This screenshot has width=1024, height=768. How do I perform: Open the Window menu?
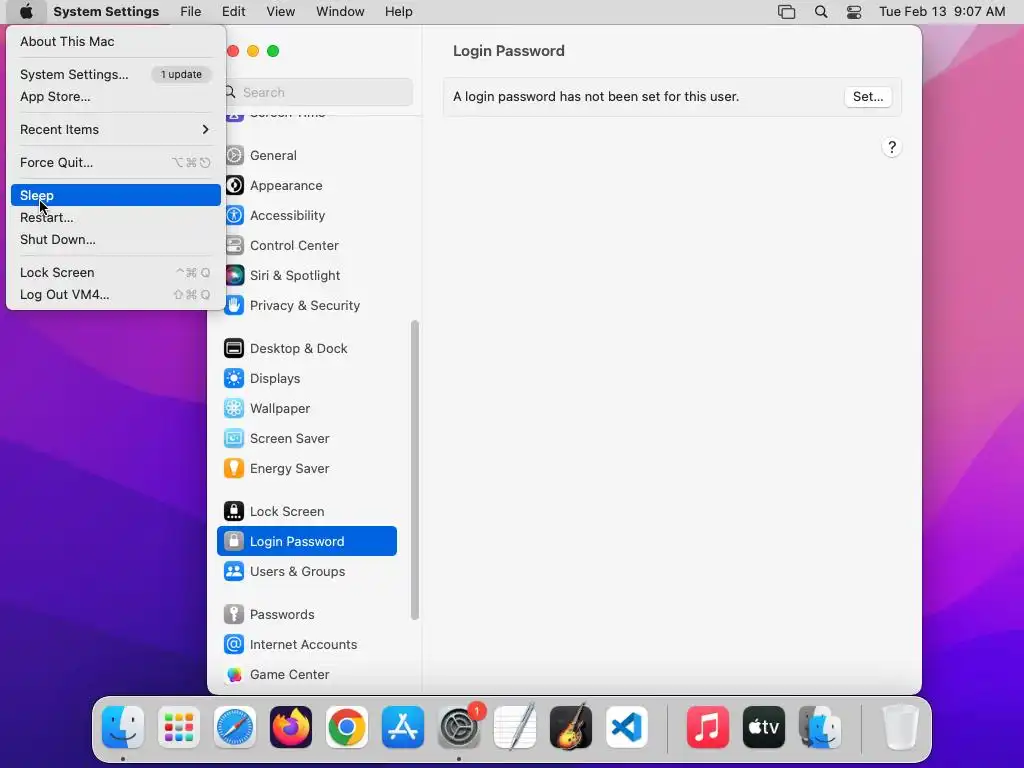point(340,12)
